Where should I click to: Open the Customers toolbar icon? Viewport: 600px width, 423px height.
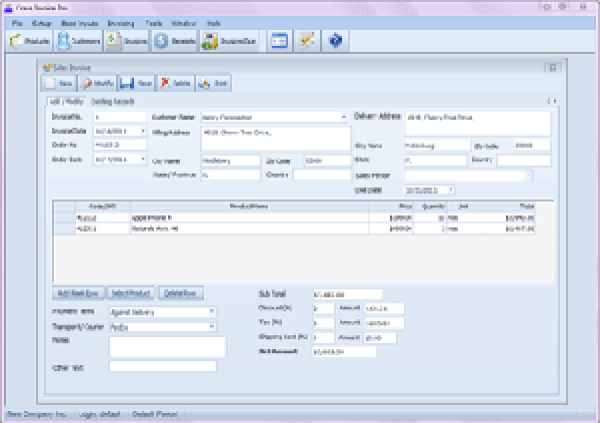click(78, 41)
